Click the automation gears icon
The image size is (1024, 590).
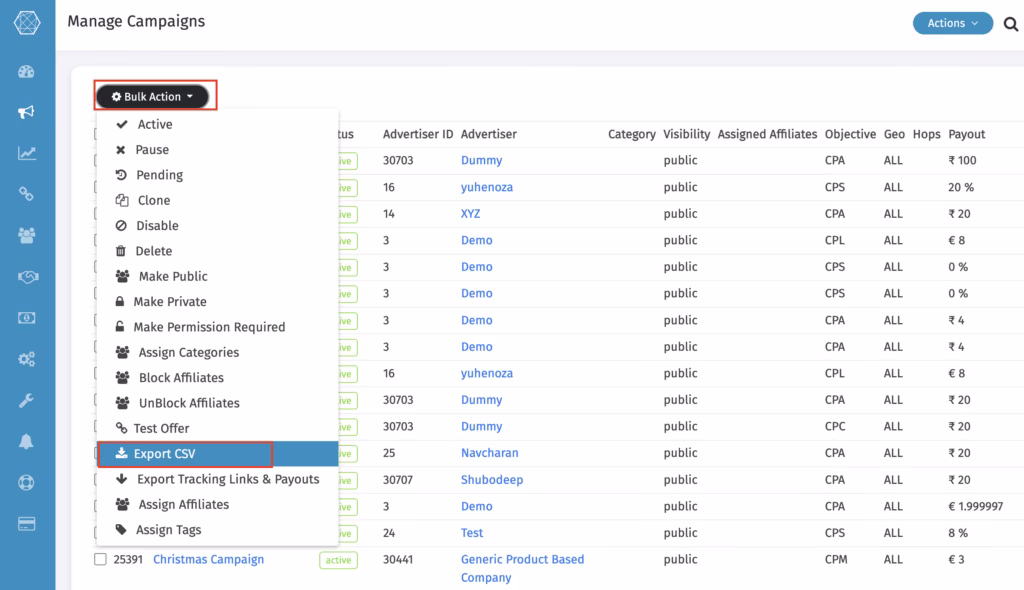pyautogui.click(x=28, y=359)
